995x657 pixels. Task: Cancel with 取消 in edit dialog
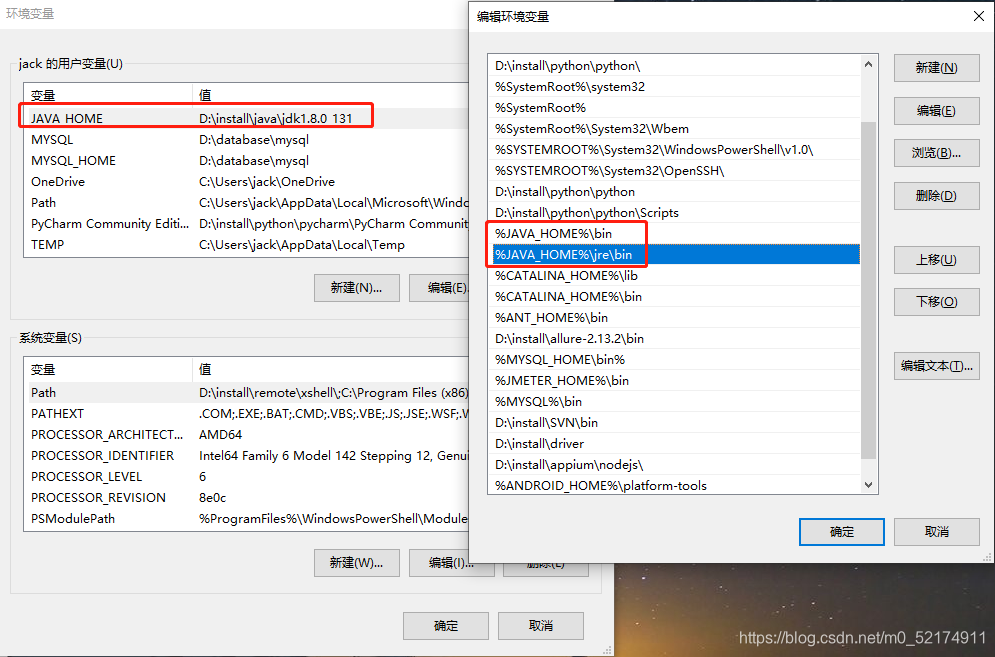click(937, 532)
